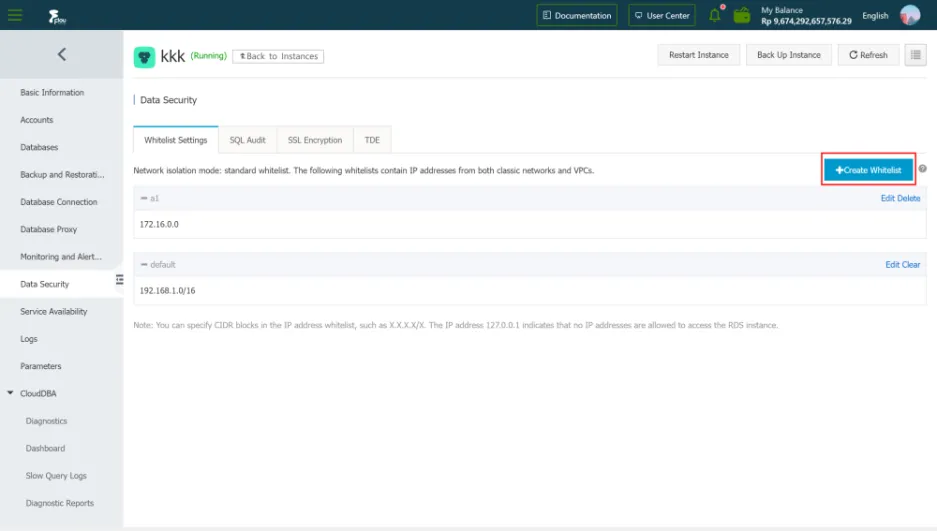
Task: Open Slow Query Logs under CloudDBA
Action: pyautogui.click(x=56, y=476)
